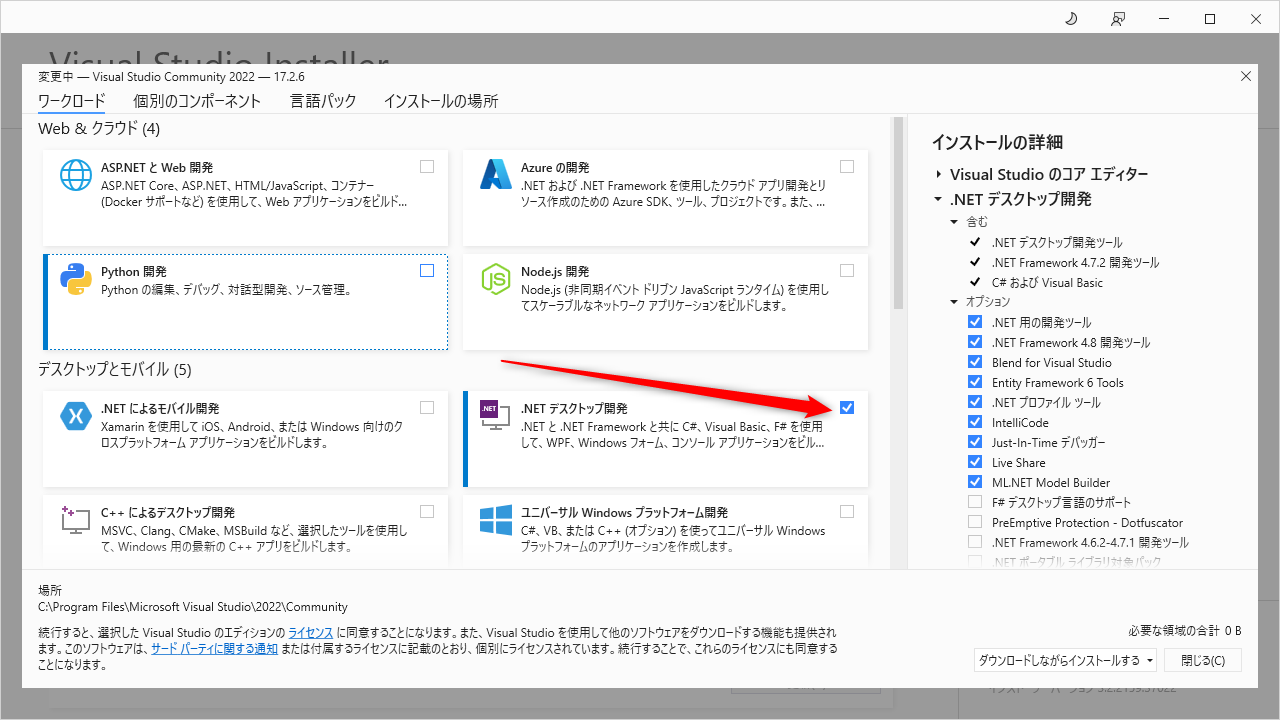Uncheck .NET Framework 4.8 開発ツール option

[975, 342]
